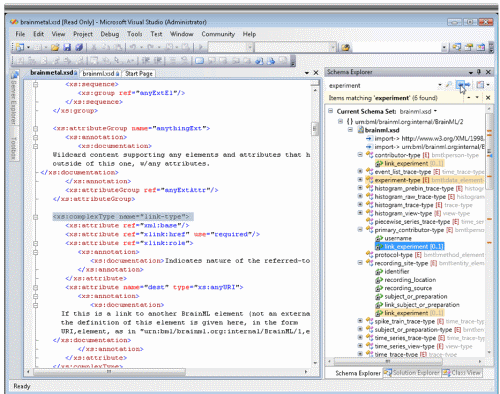Image resolution: width=500 pixels, height=394 pixels.
Task: Open Solution Explorer from toolbar icon
Action: pos(456,47)
